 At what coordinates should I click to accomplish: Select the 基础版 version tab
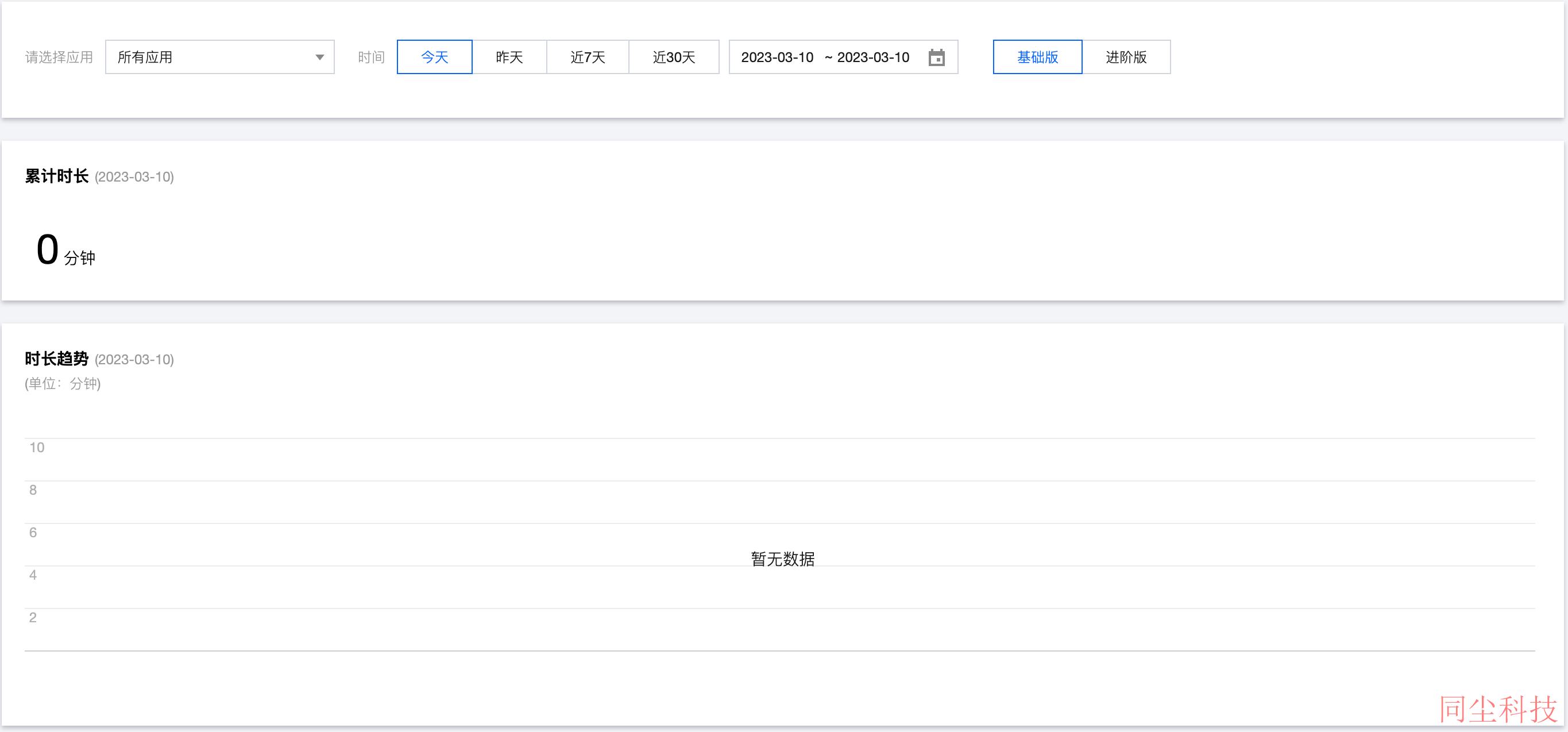[1038, 57]
